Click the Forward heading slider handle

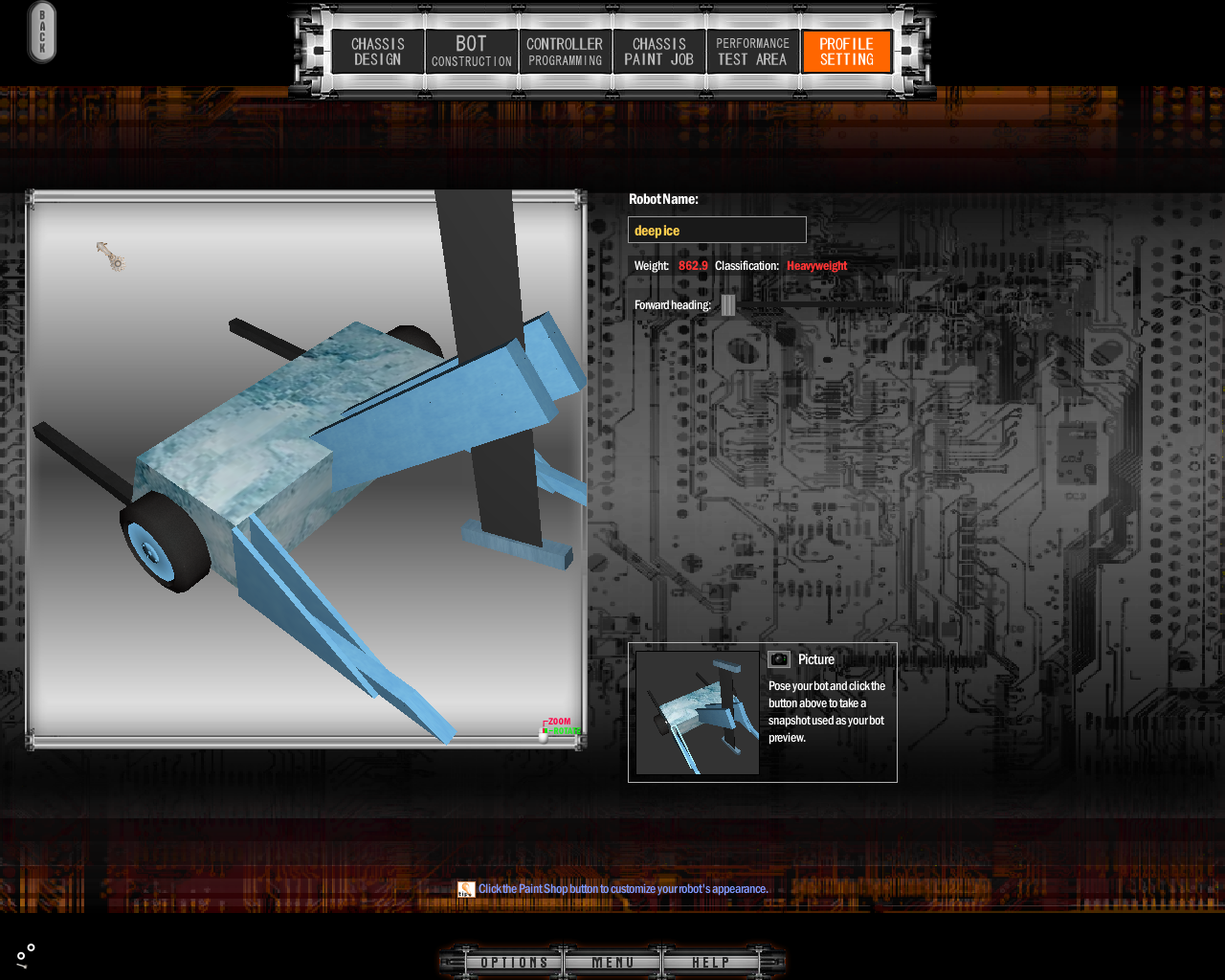tap(728, 305)
